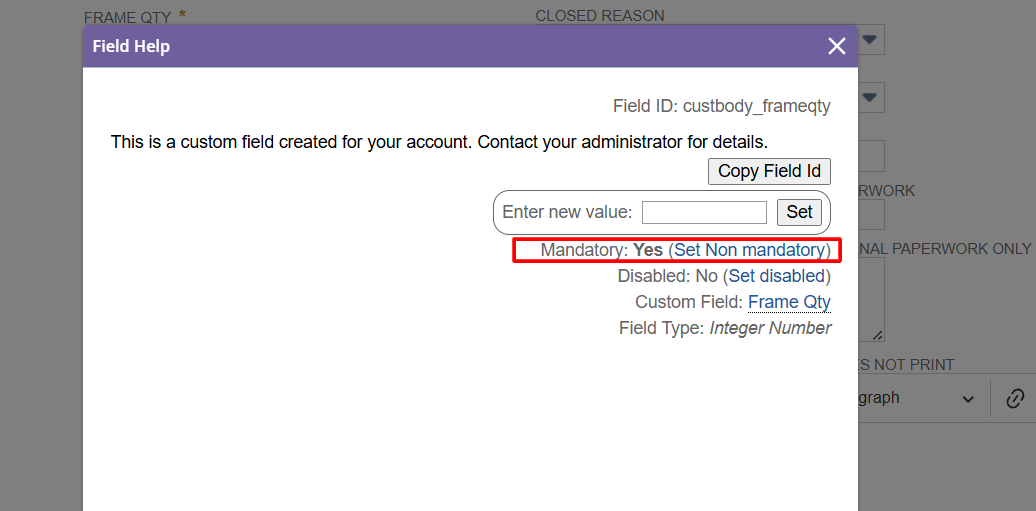Click the Set Non mandatory link
1036x511 pixels.
click(x=750, y=250)
